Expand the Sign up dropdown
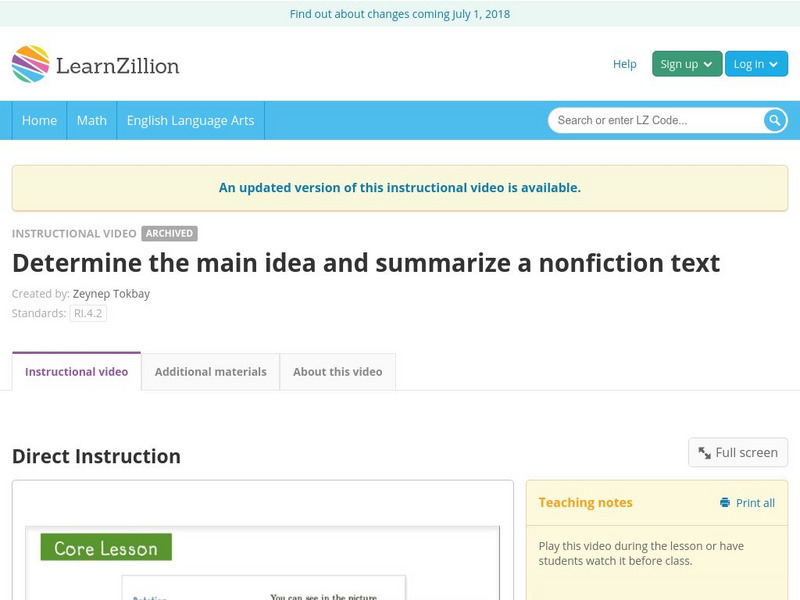This screenshot has height=600, width=800. [686, 64]
